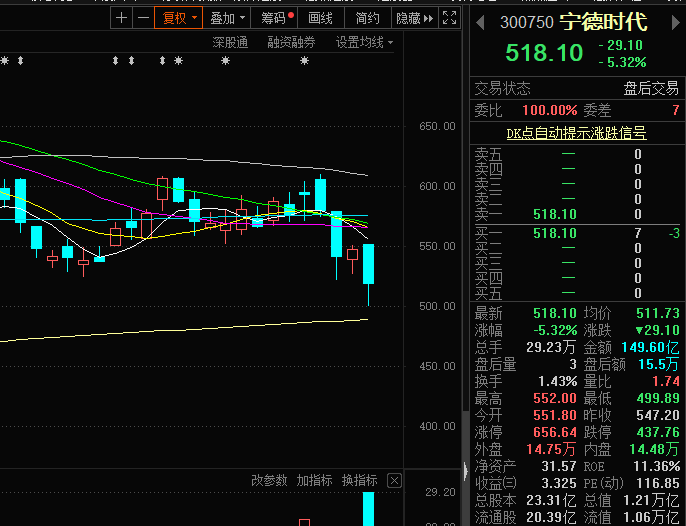This screenshot has height=526, width=686.
Task: Click the 融资融券 margin trading tag
Action: (x=291, y=42)
